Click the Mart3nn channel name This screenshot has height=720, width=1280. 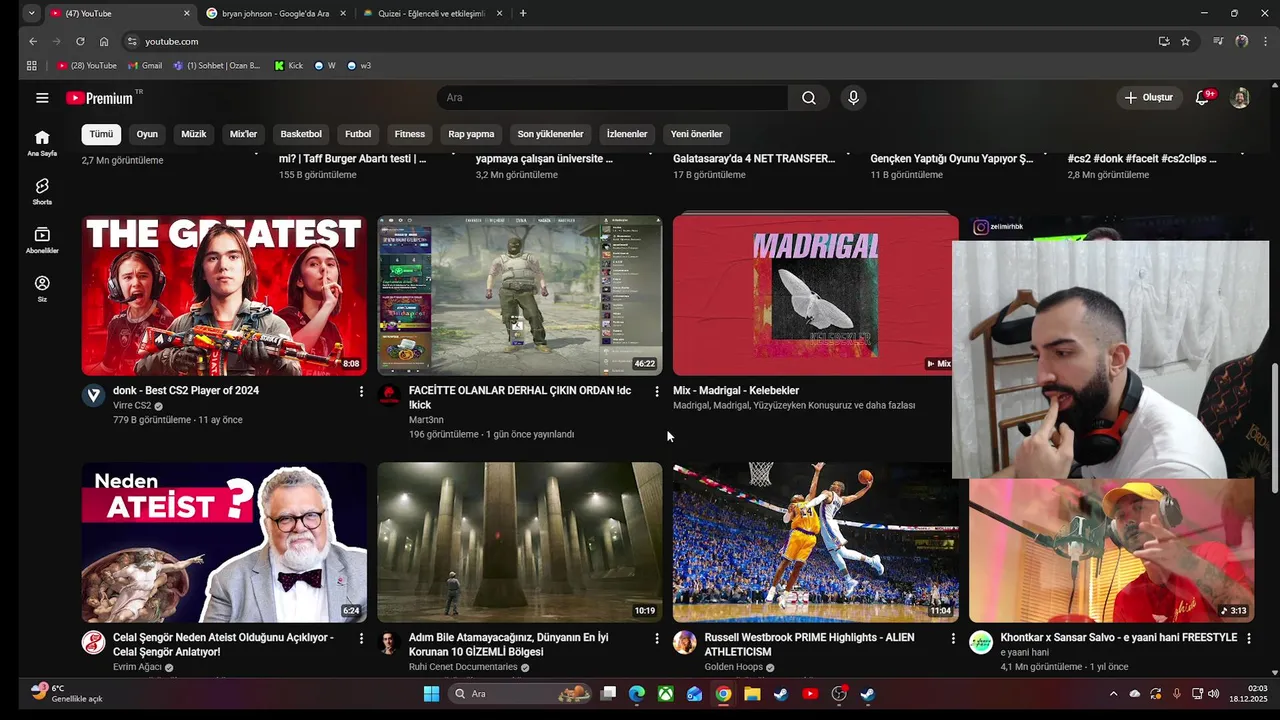(x=426, y=420)
